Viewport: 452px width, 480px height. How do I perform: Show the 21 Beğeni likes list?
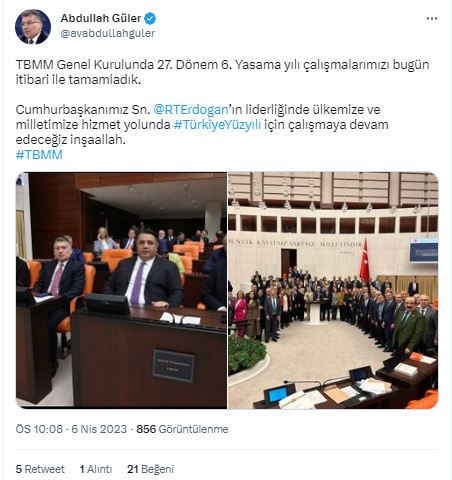(x=150, y=469)
